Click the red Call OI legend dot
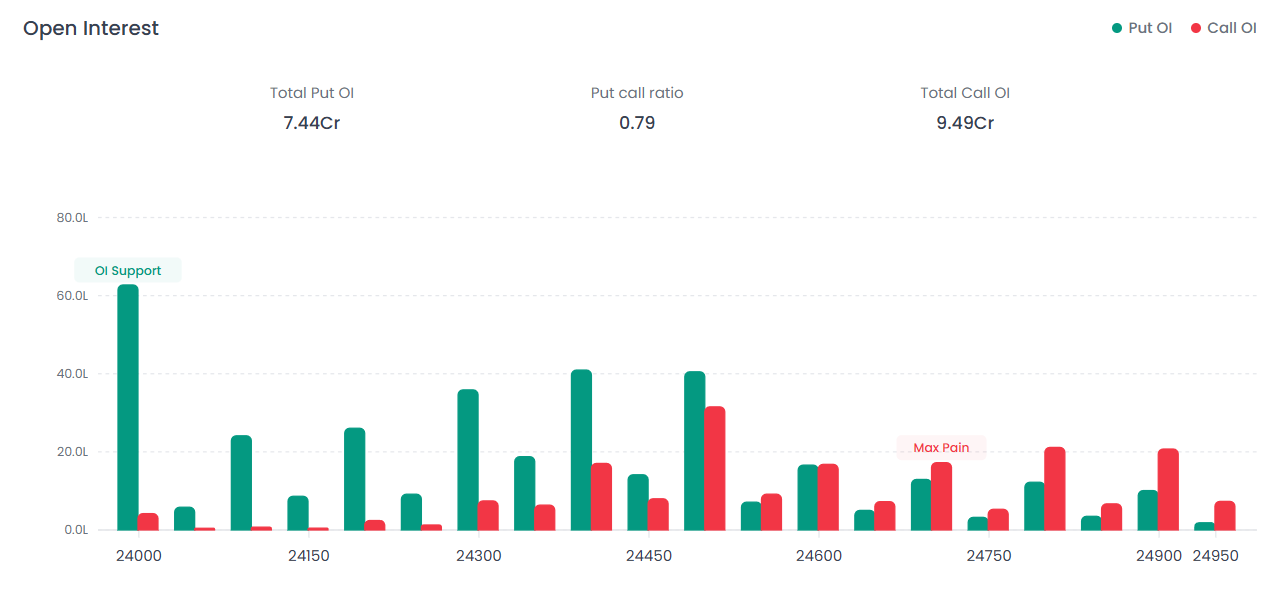This screenshot has height=589, width=1280. (x=1196, y=28)
